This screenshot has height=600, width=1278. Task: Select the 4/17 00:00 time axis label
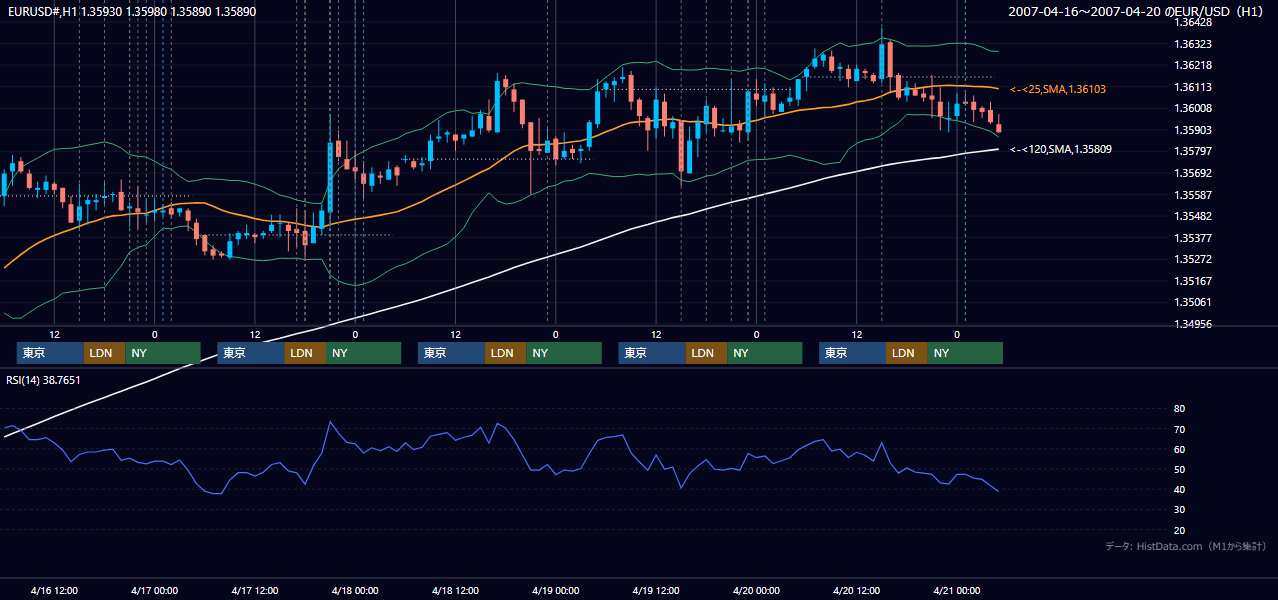click(155, 591)
